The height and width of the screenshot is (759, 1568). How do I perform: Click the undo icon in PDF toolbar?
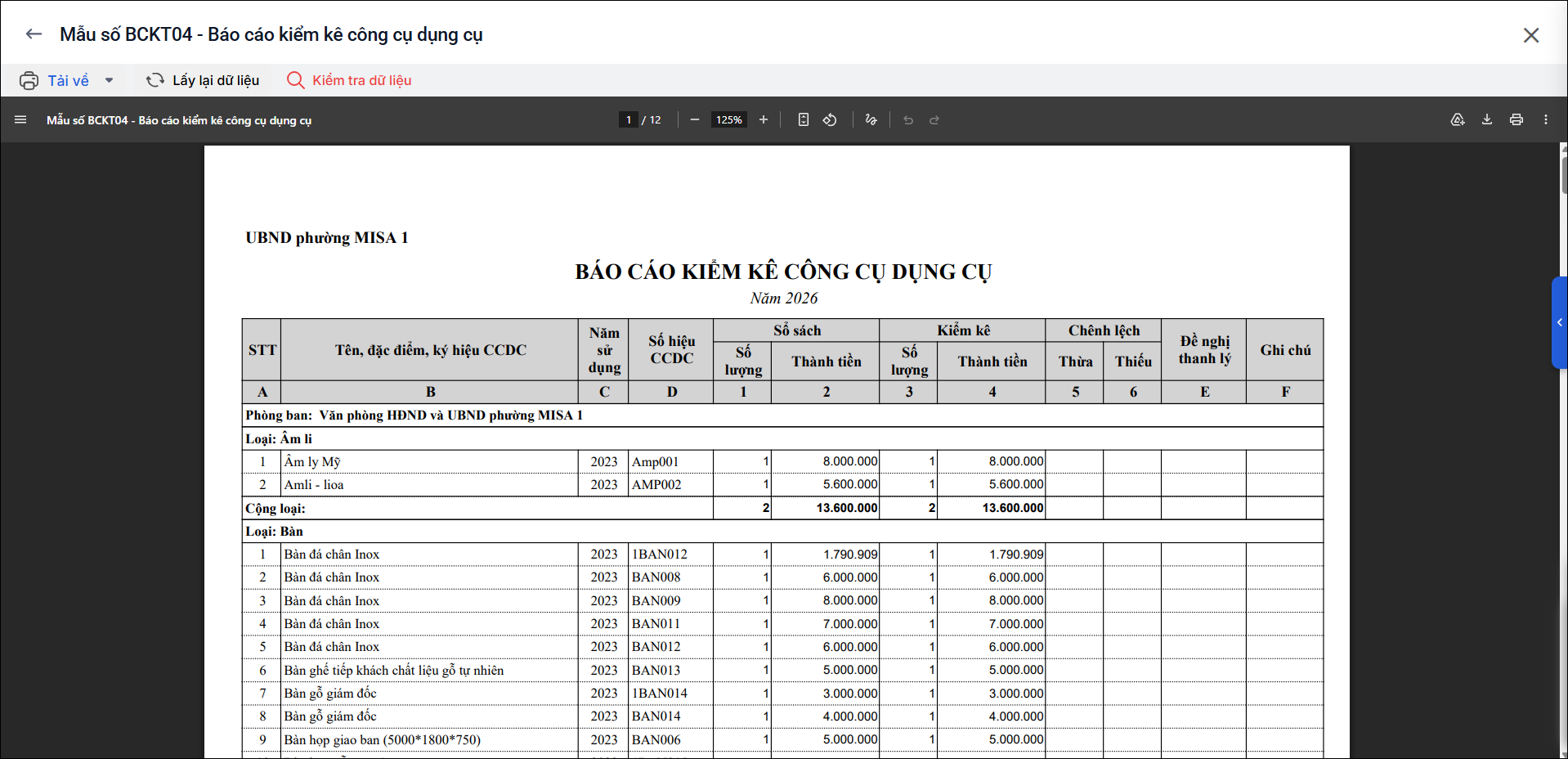click(x=908, y=119)
